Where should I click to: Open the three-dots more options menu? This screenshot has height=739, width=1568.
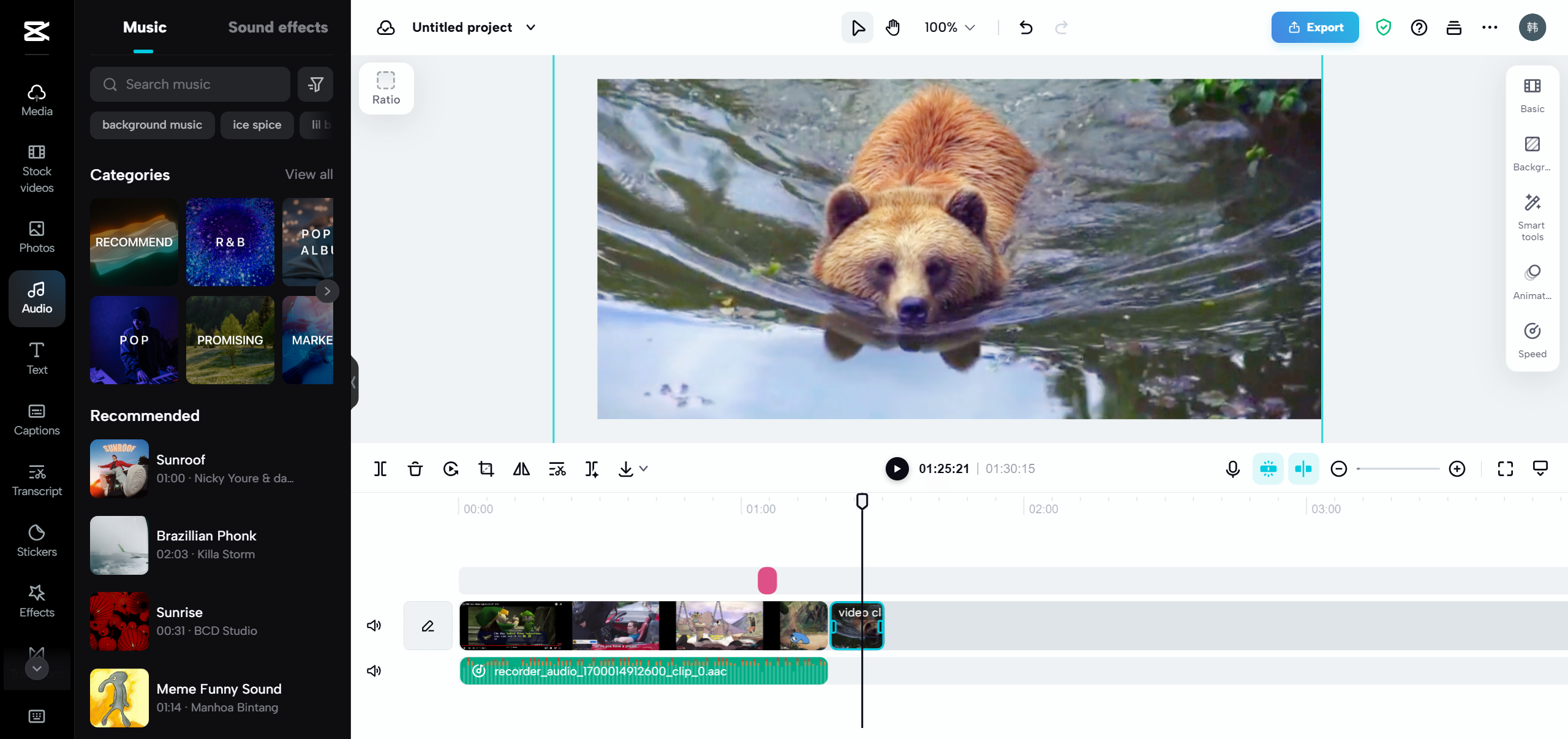click(1490, 28)
